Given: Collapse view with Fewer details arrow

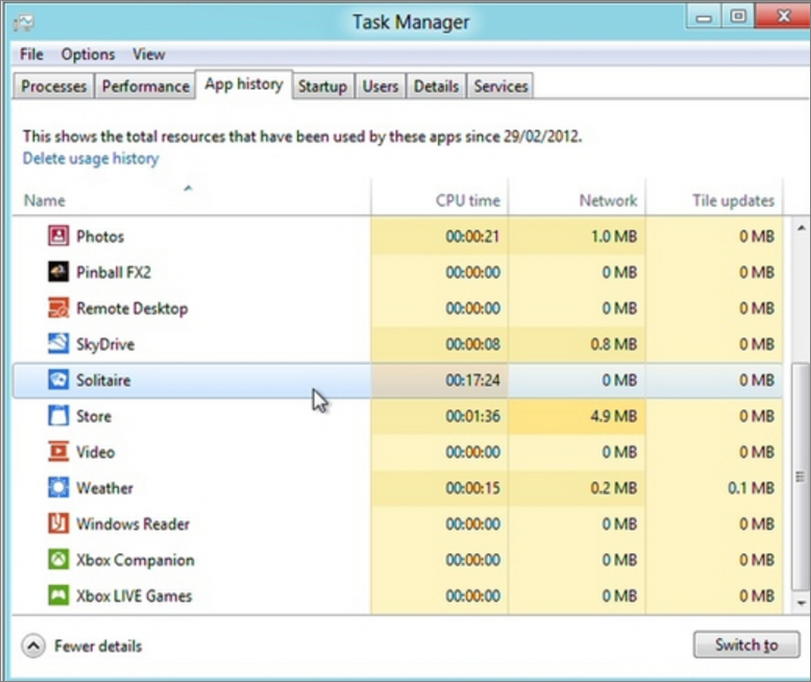Looking at the screenshot, I should click(x=33, y=646).
